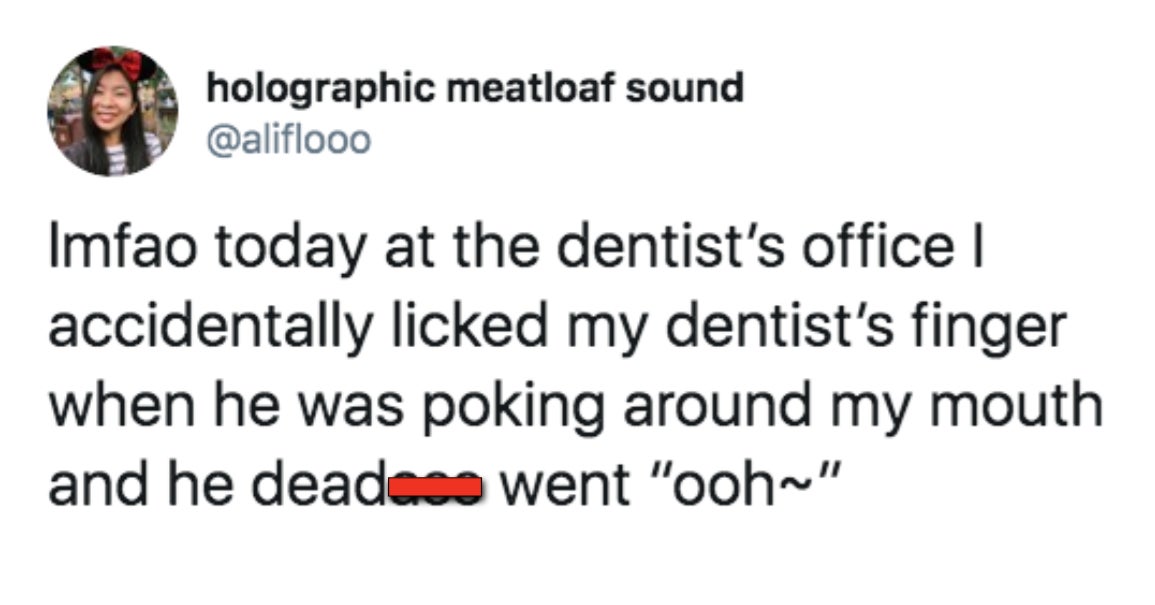
Task: Click the word around in the tweet
Action: (717, 407)
